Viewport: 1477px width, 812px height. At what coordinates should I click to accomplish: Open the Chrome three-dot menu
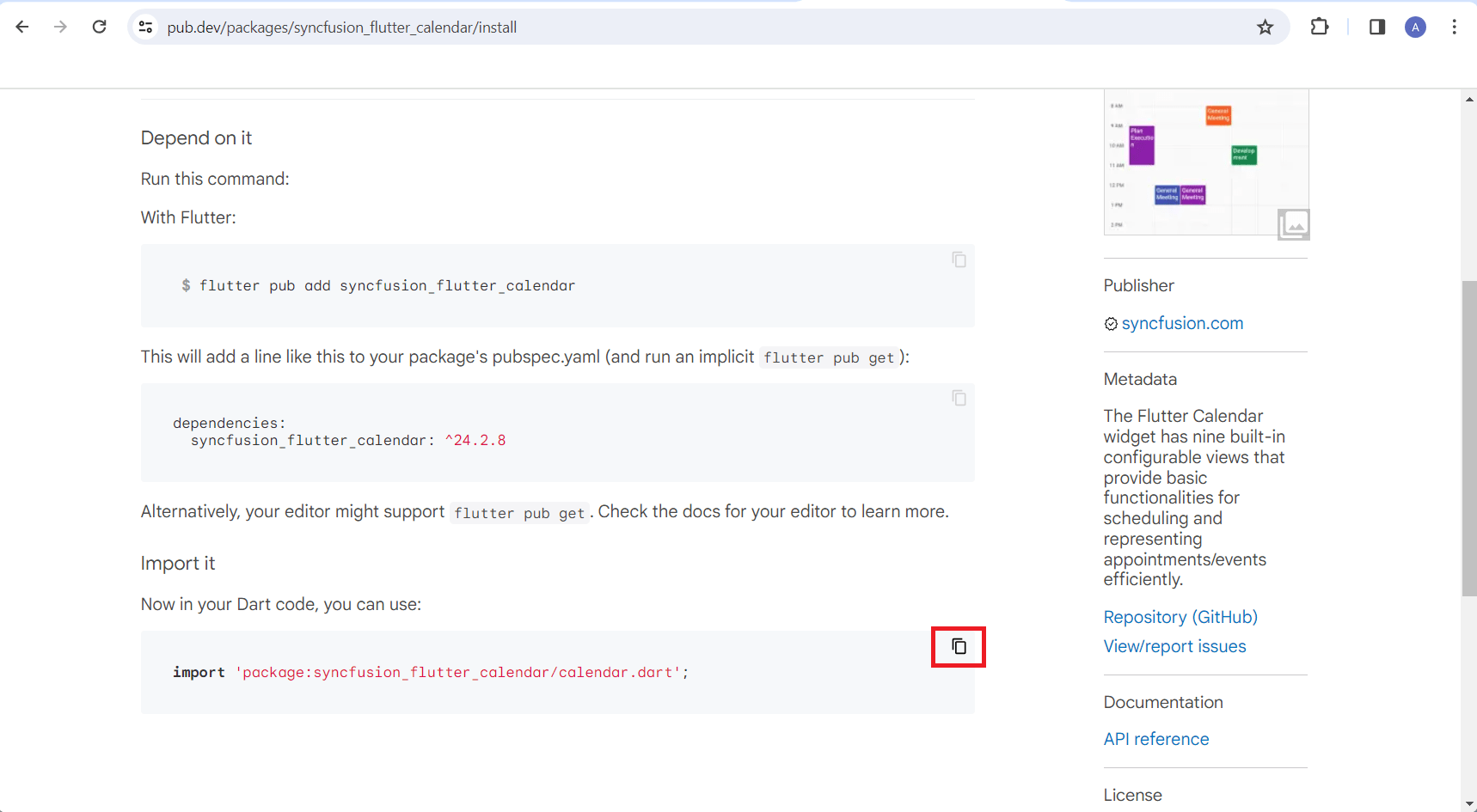pyautogui.click(x=1454, y=27)
